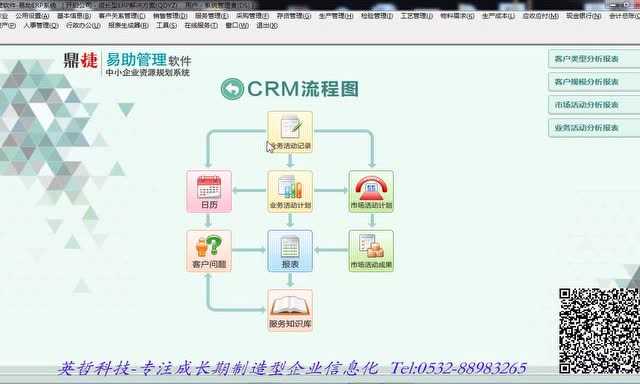Open the 日历 calendar icon
Screen dimensions: 640x384
pyautogui.click(x=209, y=191)
